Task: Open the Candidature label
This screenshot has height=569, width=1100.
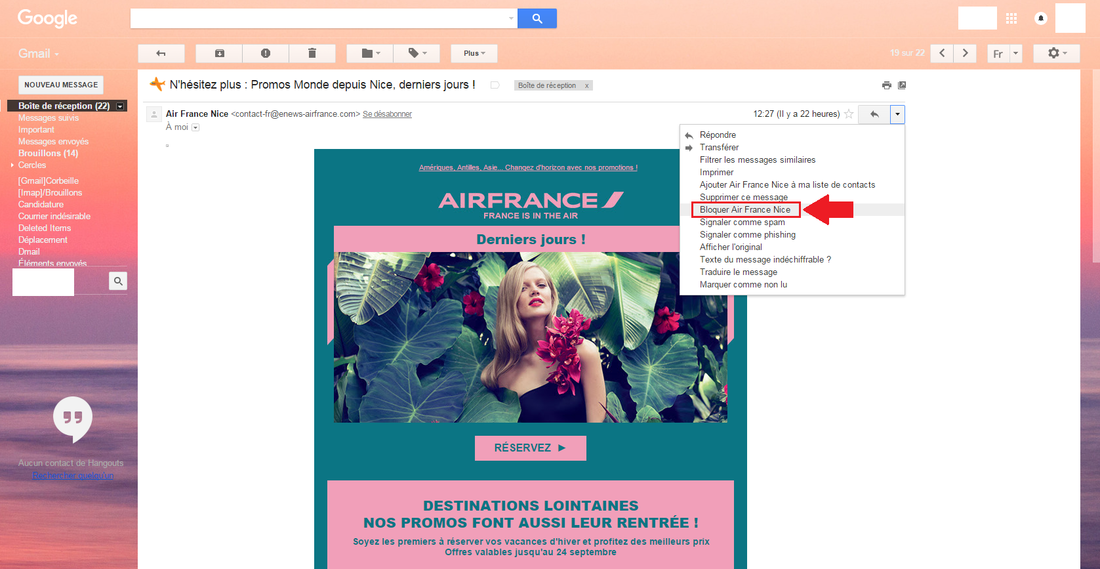Action: 41,204
